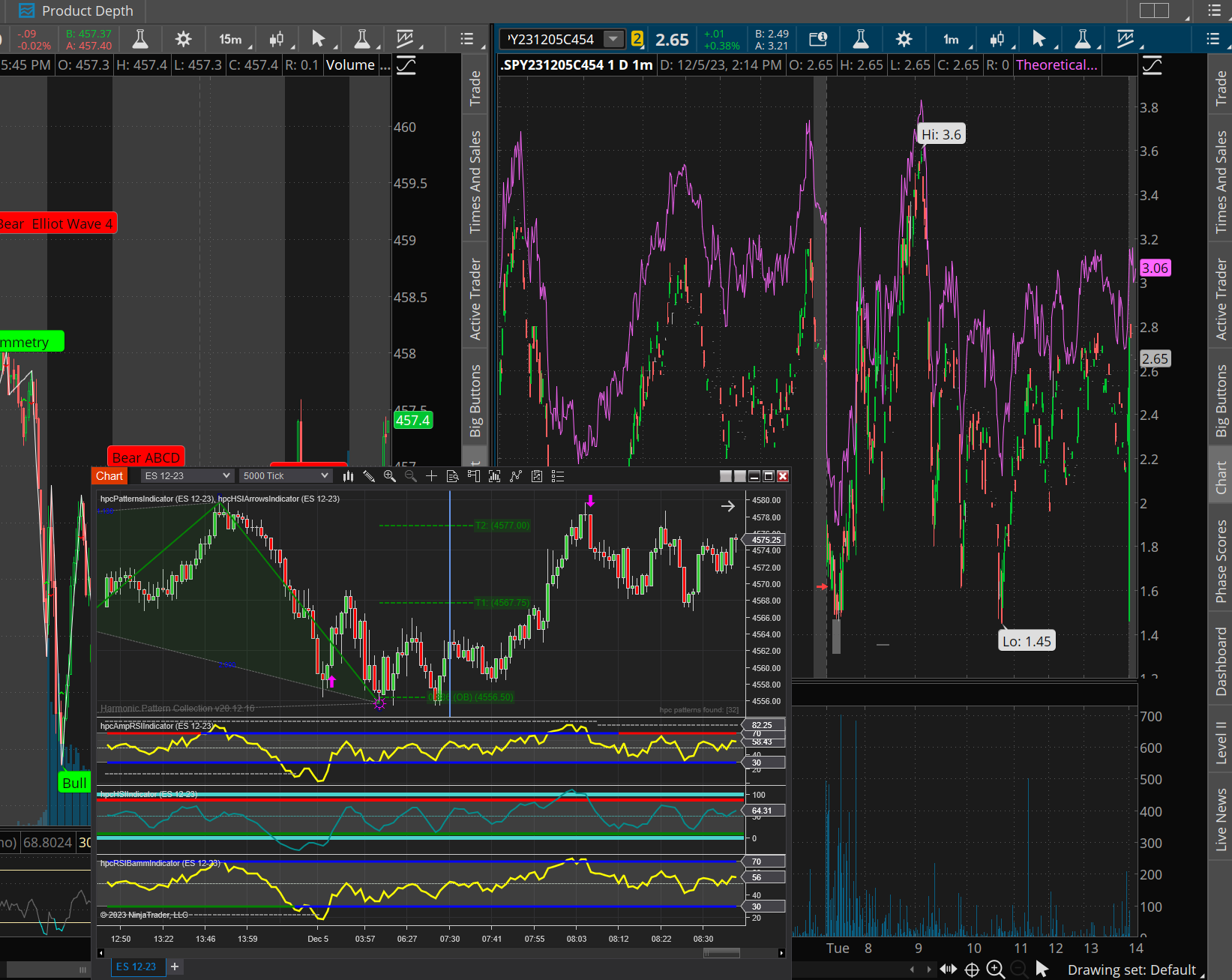Click the NinjaTrader bar style icon
1232x980 pixels.
click(348, 476)
